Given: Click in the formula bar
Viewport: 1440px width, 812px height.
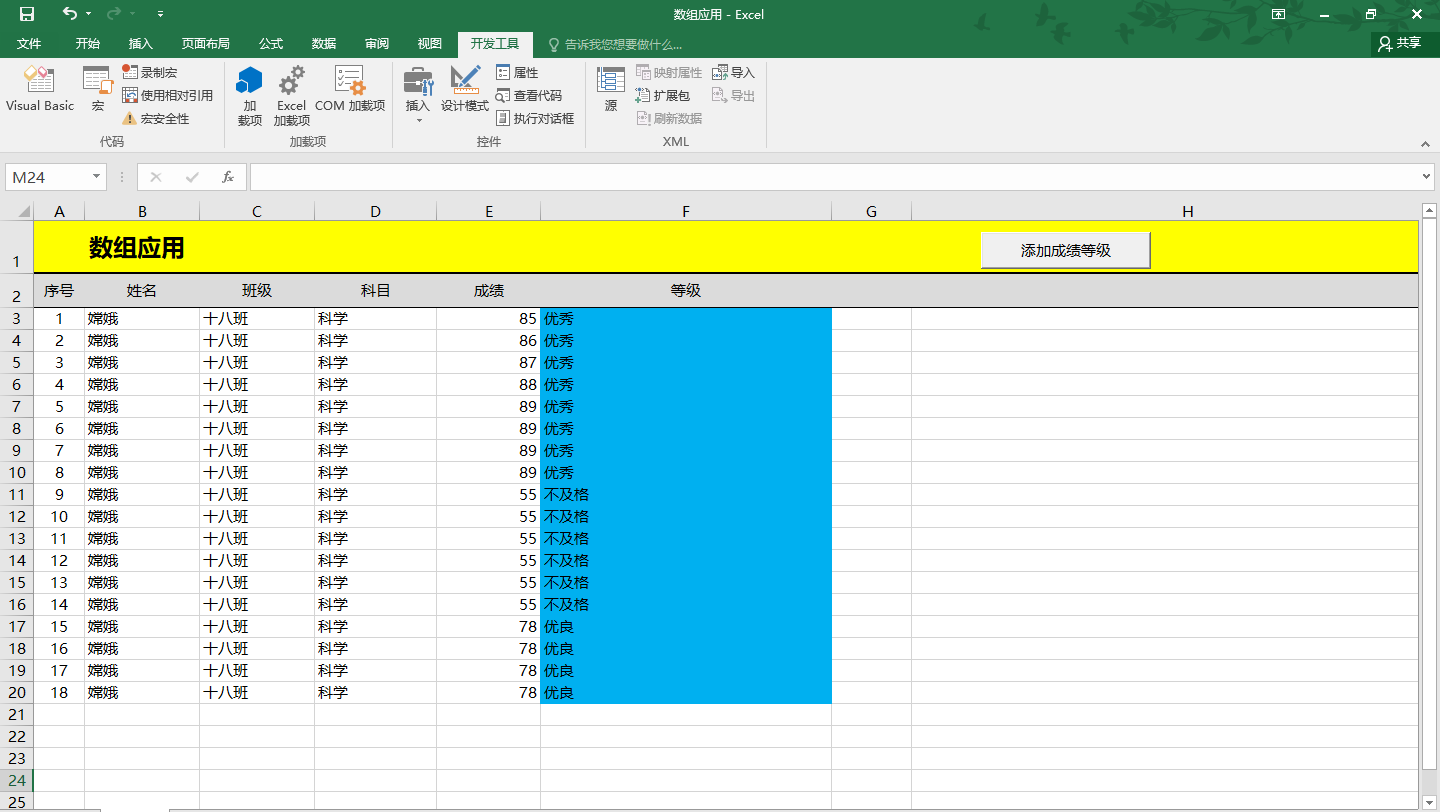Looking at the screenshot, I should (x=836, y=177).
